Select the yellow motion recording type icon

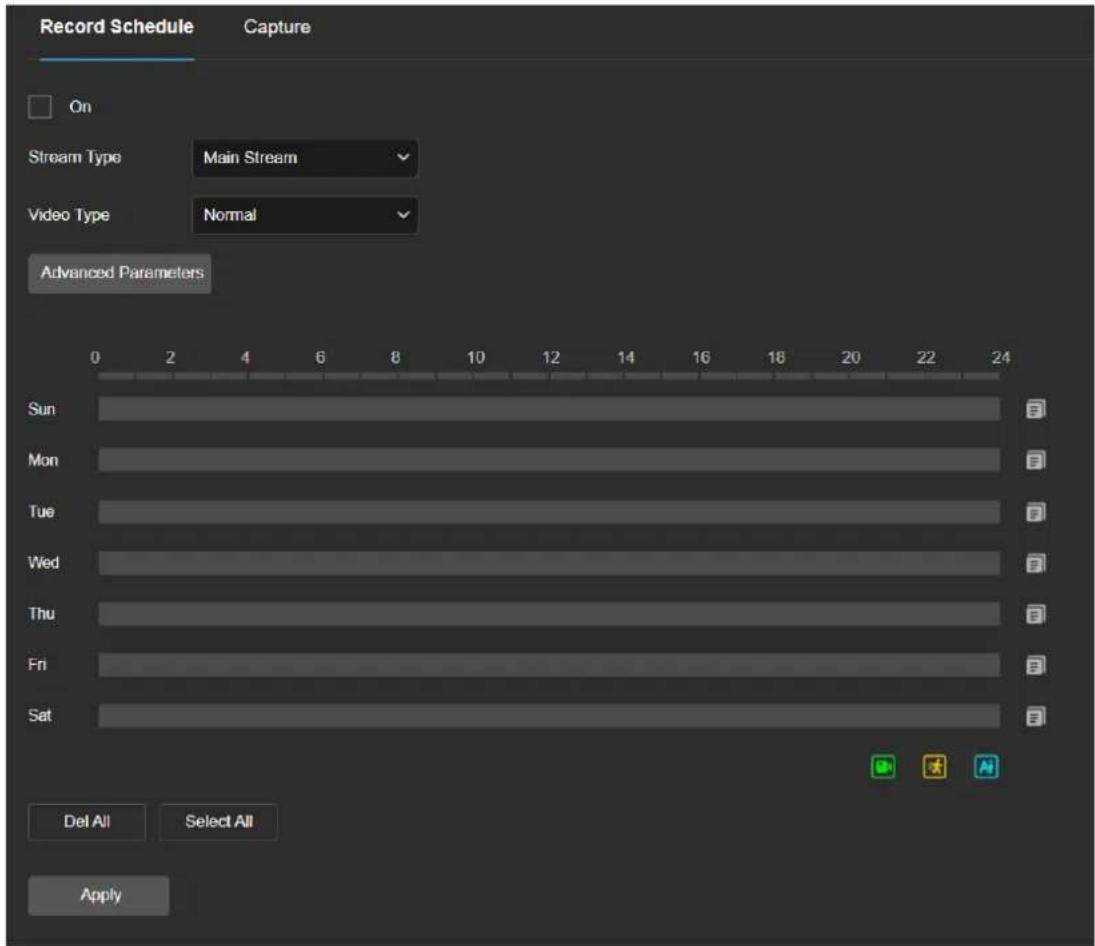934,767
